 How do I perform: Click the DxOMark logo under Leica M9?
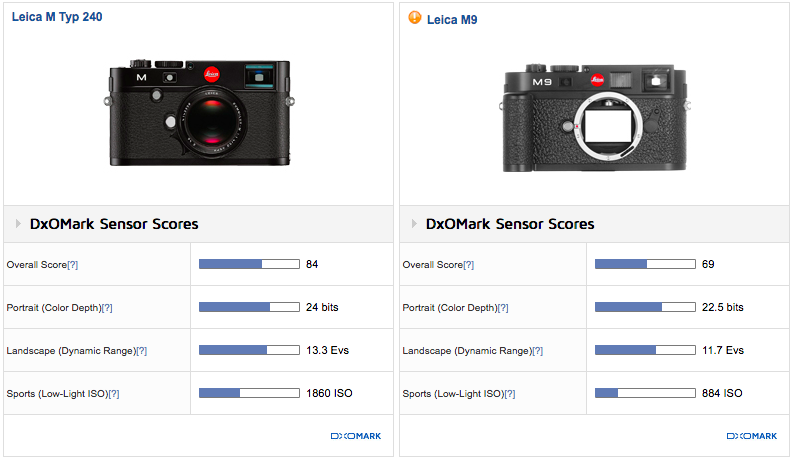click(x=751, y=436)
